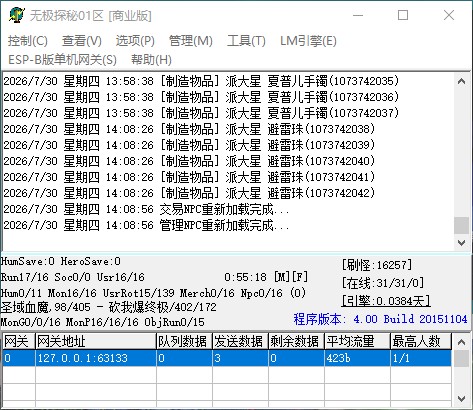
Task: Click the 网关 column header
Action: point(19,341)
